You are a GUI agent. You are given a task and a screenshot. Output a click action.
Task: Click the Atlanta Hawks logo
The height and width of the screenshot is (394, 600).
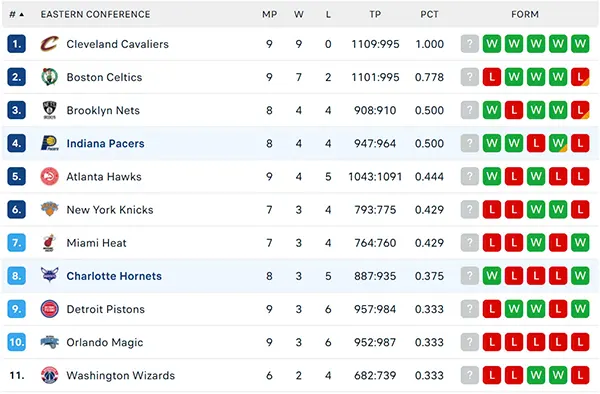coord(50,176)
